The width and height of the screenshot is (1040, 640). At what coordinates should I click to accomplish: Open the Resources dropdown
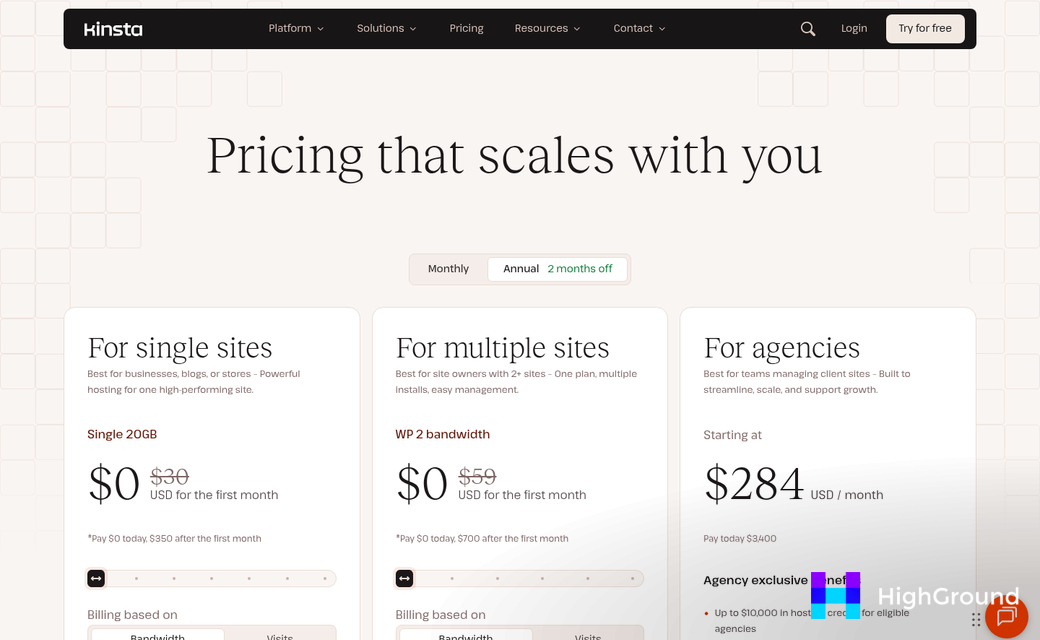547,28
